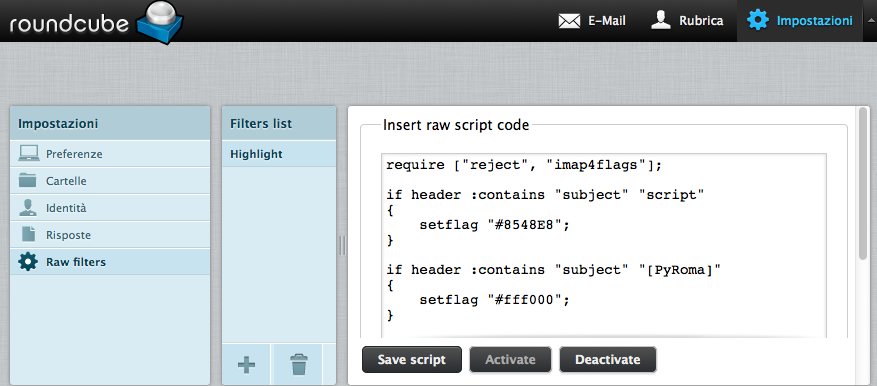Click the person icon for Identità
This screenshot has height=386, width=877.
pos(28,208)
